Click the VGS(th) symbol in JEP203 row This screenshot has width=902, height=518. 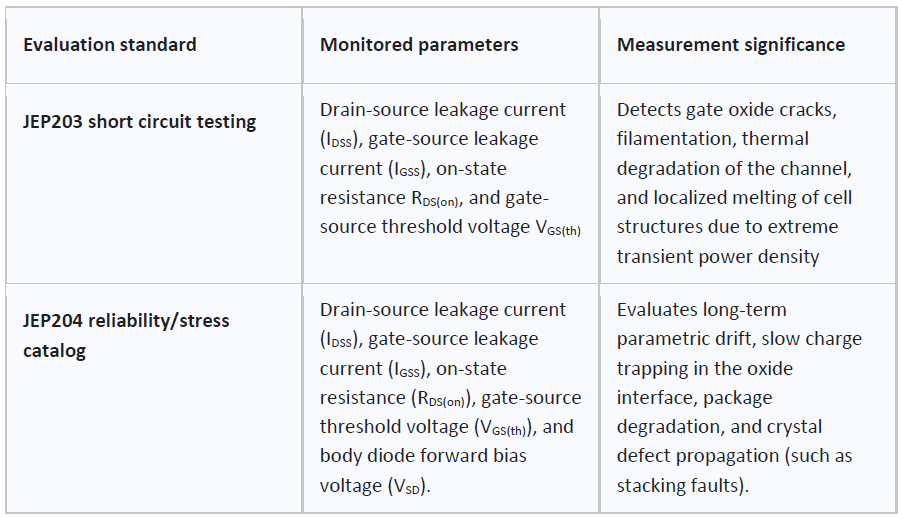pos(558,228)
